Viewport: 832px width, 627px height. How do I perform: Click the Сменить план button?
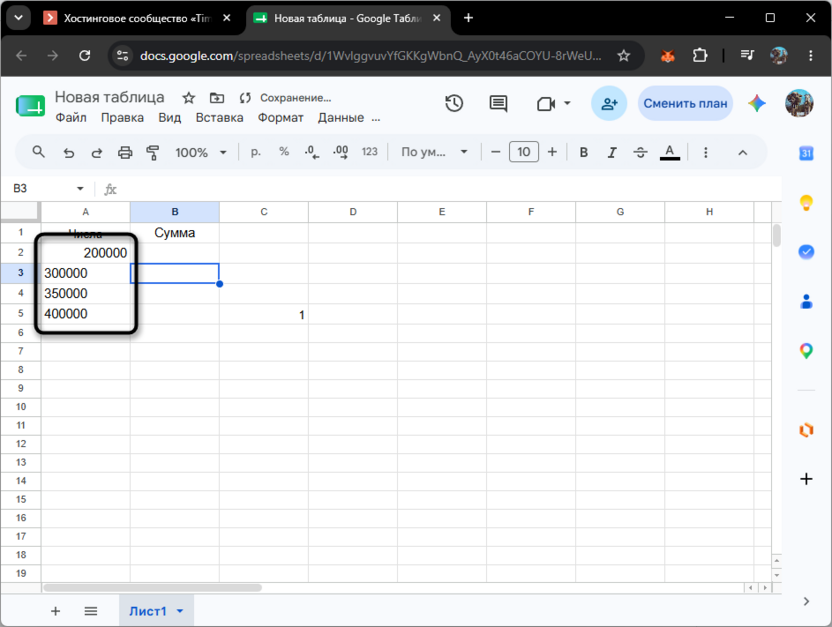685,103
